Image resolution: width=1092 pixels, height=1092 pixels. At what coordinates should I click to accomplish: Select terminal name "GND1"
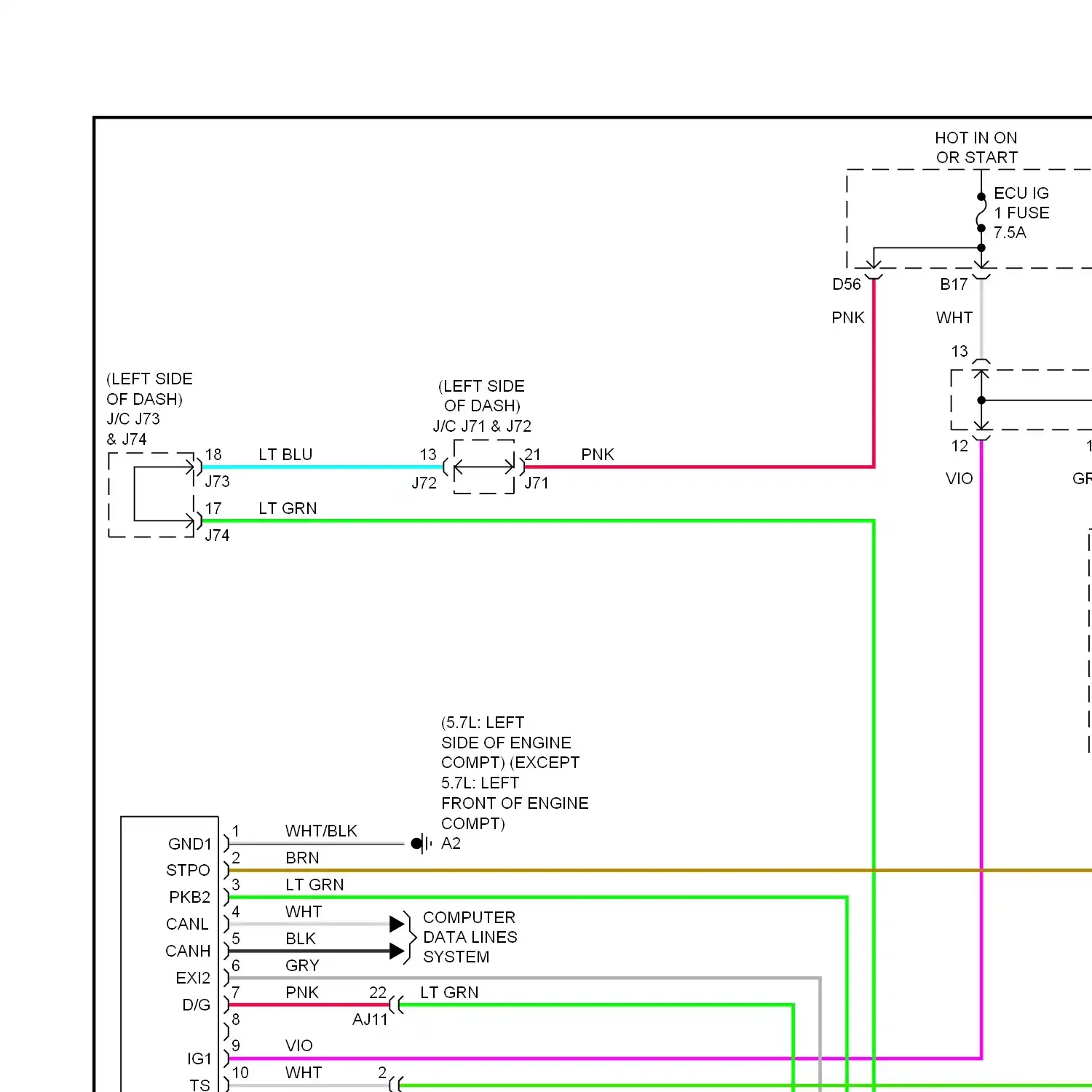189,844
